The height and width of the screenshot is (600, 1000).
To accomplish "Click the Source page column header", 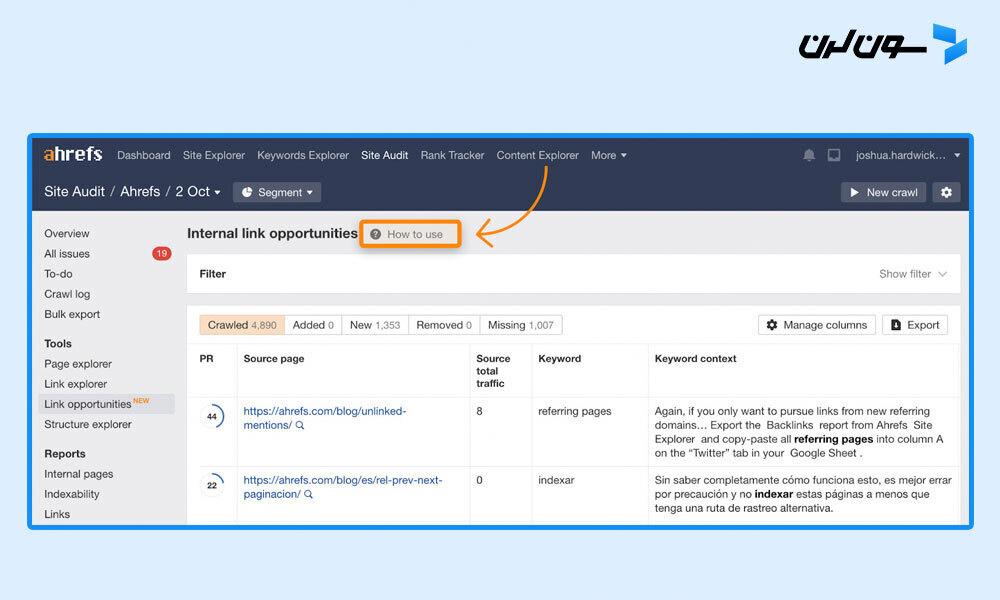I will point(274,358).
